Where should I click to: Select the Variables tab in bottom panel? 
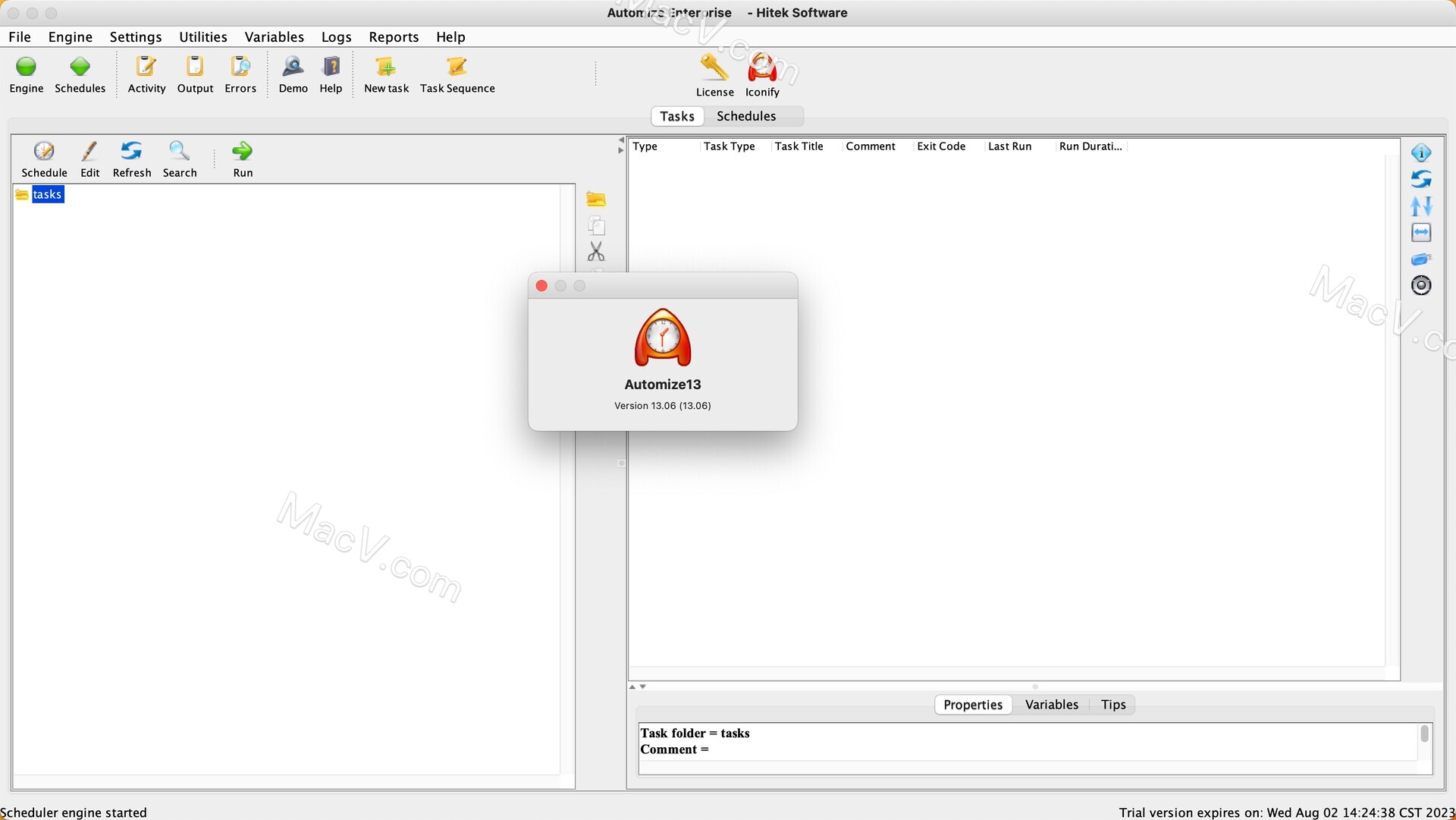[x=1052, y=705]
